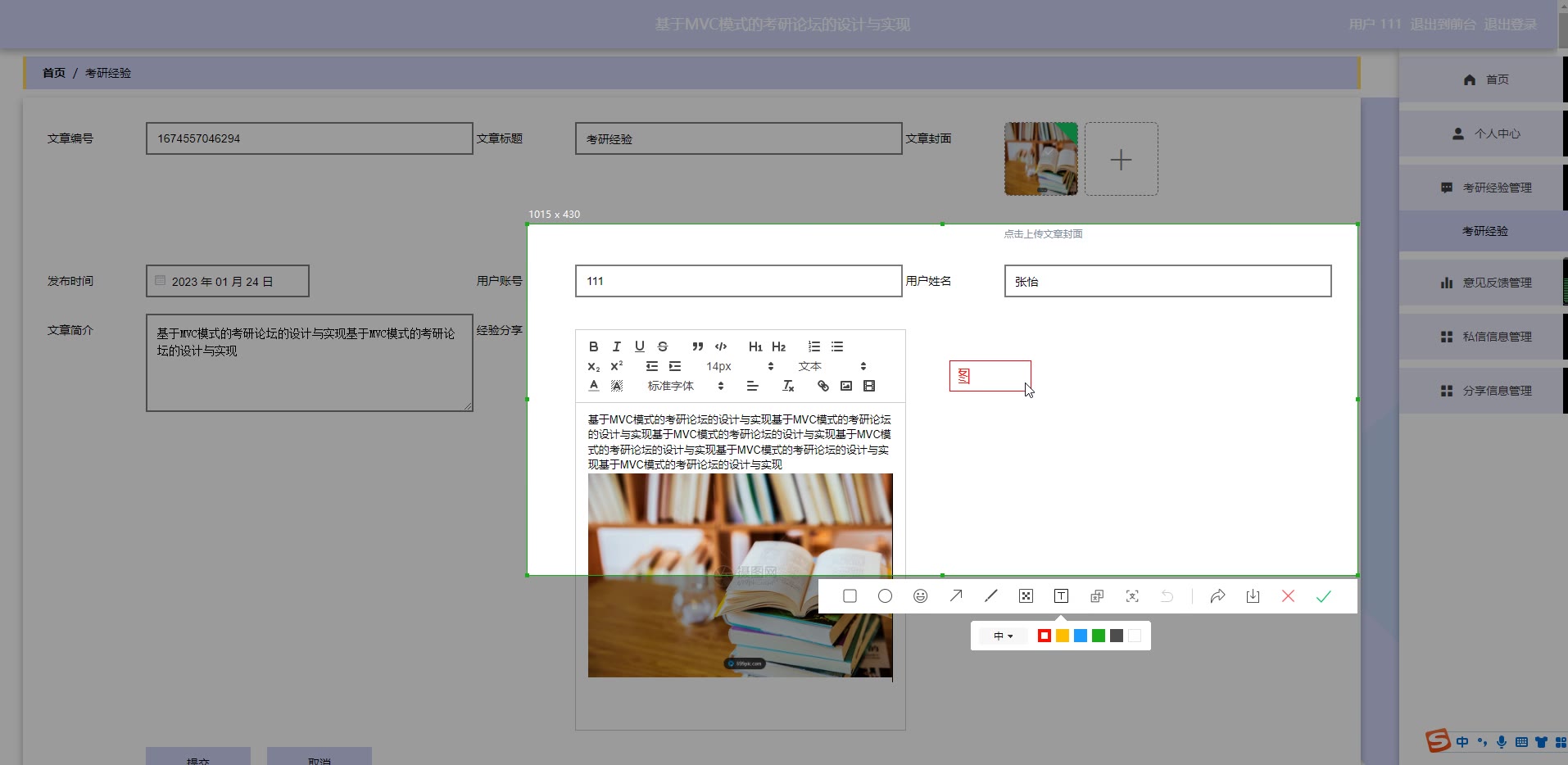Viewport: 1568px width, 765px height.
Task: Insert a hyperlink
Action: point(823,386)
